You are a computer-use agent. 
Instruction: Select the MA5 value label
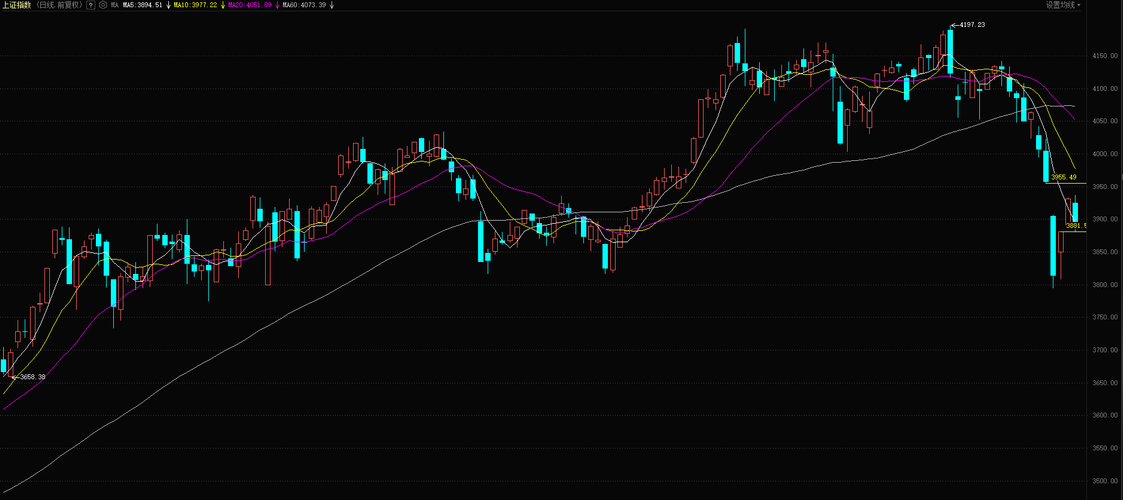click(x=143, y=5)
